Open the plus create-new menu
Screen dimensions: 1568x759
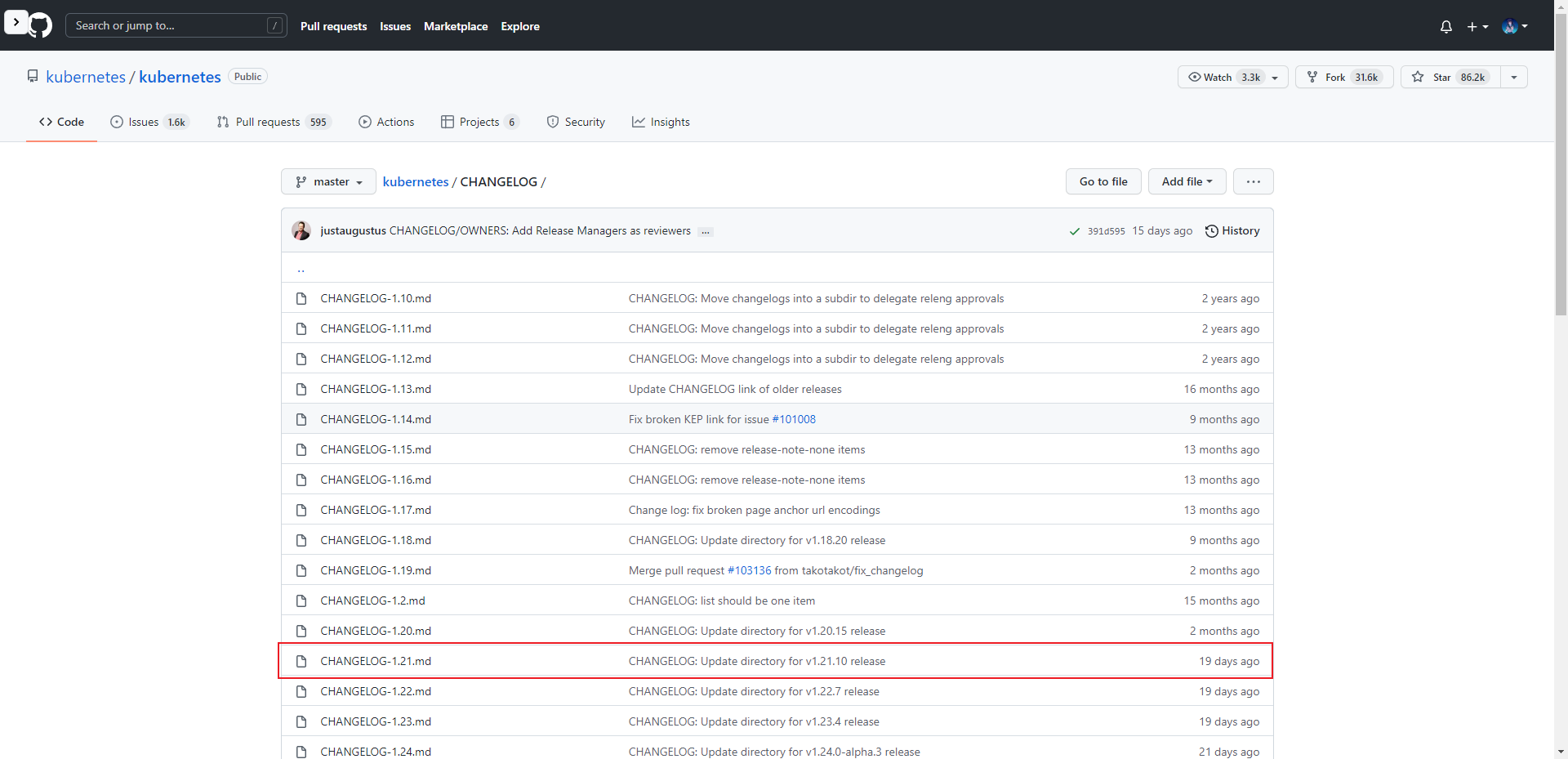click(x=1477, y=26)
